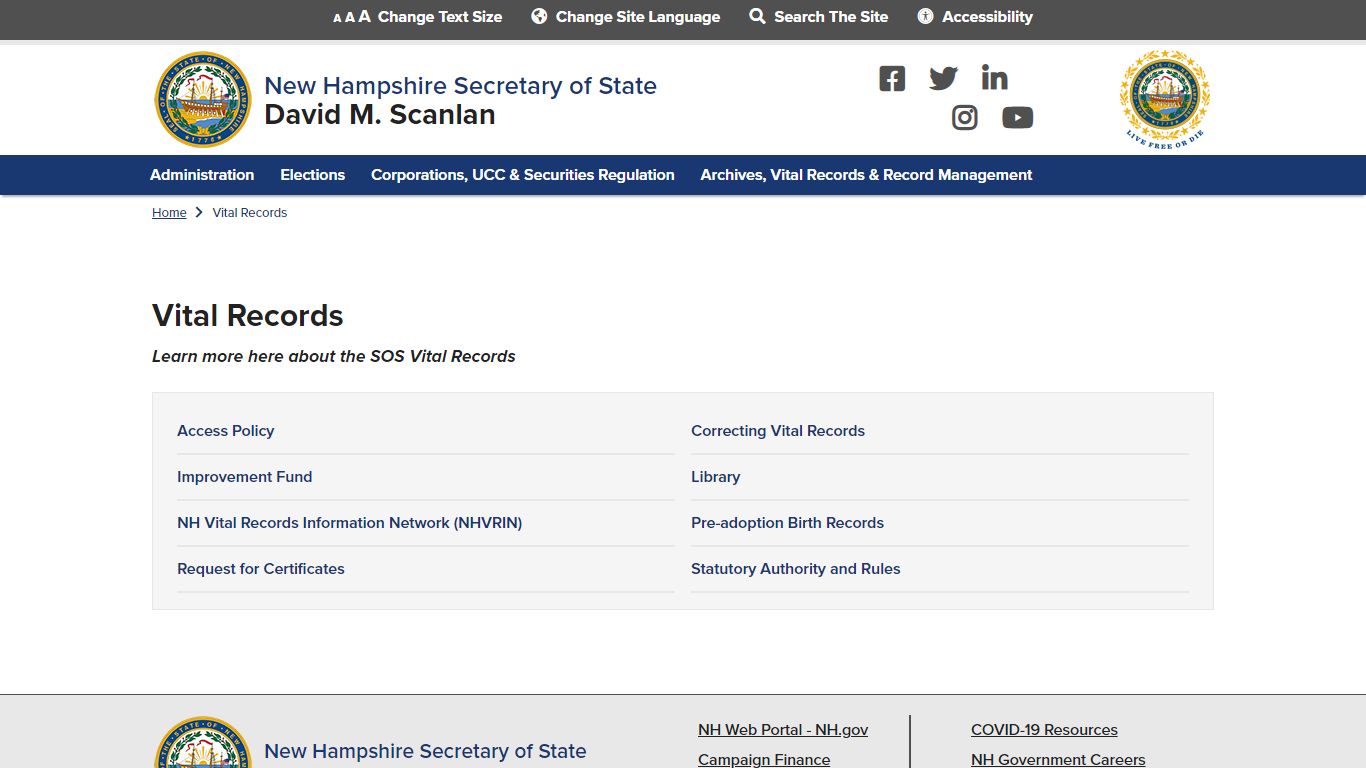
Task: Open the Improvement Fund link
Action: (x=245, y=477)
